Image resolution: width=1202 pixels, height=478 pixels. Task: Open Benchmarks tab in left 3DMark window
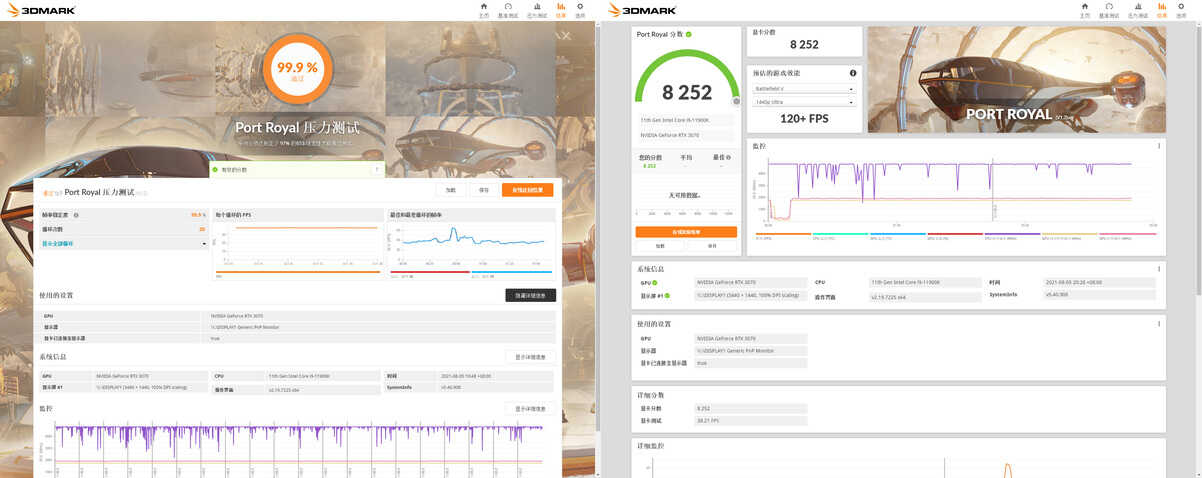click(508, 10)
